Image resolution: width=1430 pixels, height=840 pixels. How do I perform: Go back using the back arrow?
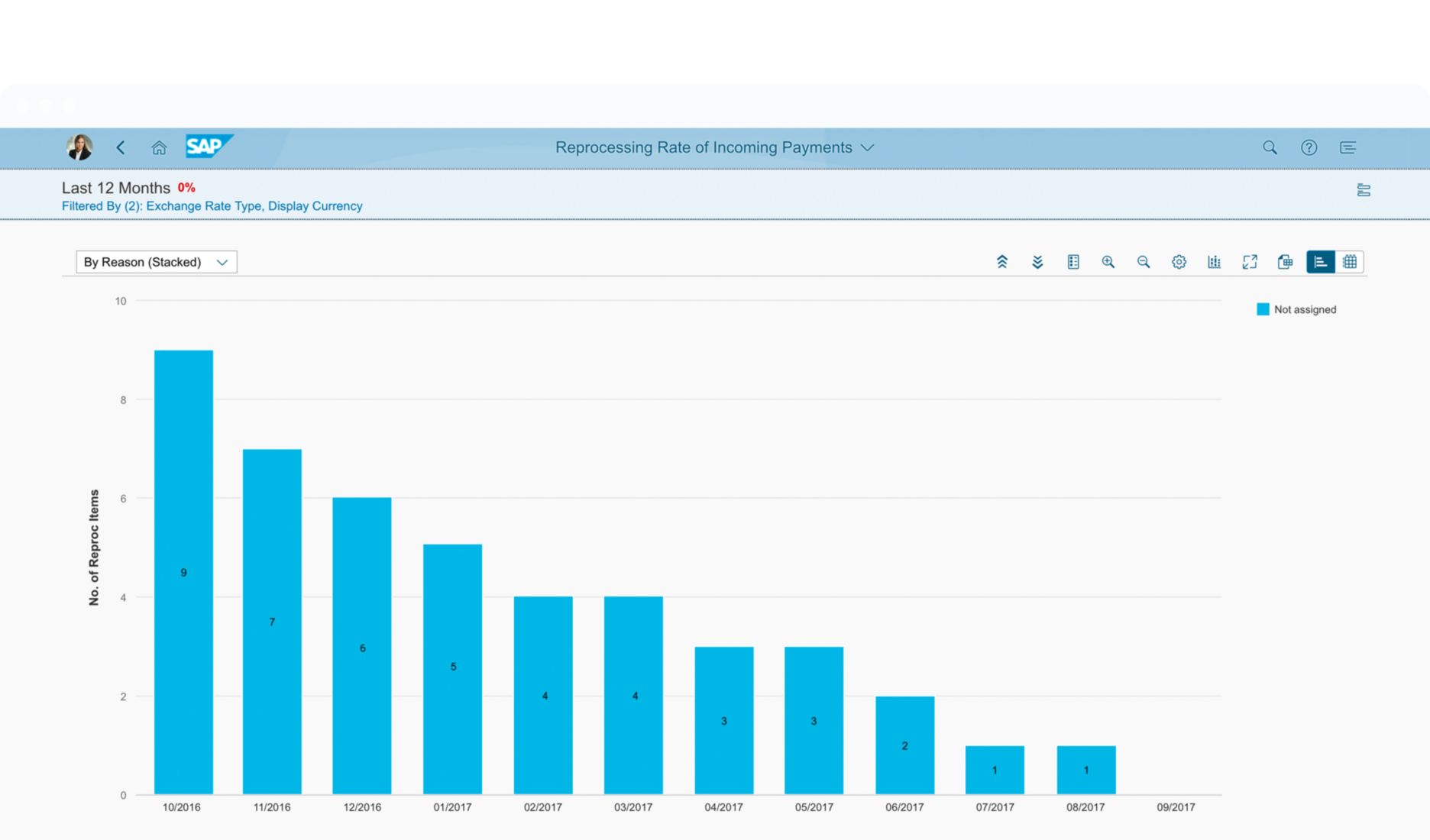point(121,147)
